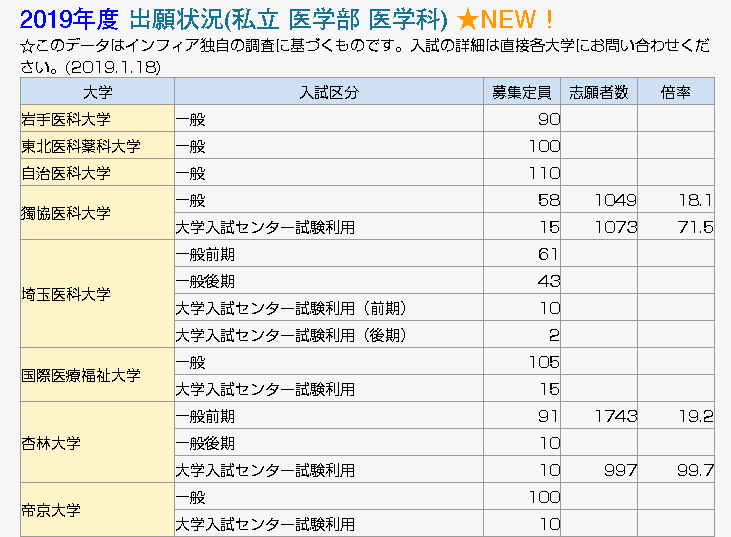The width and height of the screenshot is (731, 537).
Task: Select the 自治医科大学 cell
Action: tap(97, 173)
